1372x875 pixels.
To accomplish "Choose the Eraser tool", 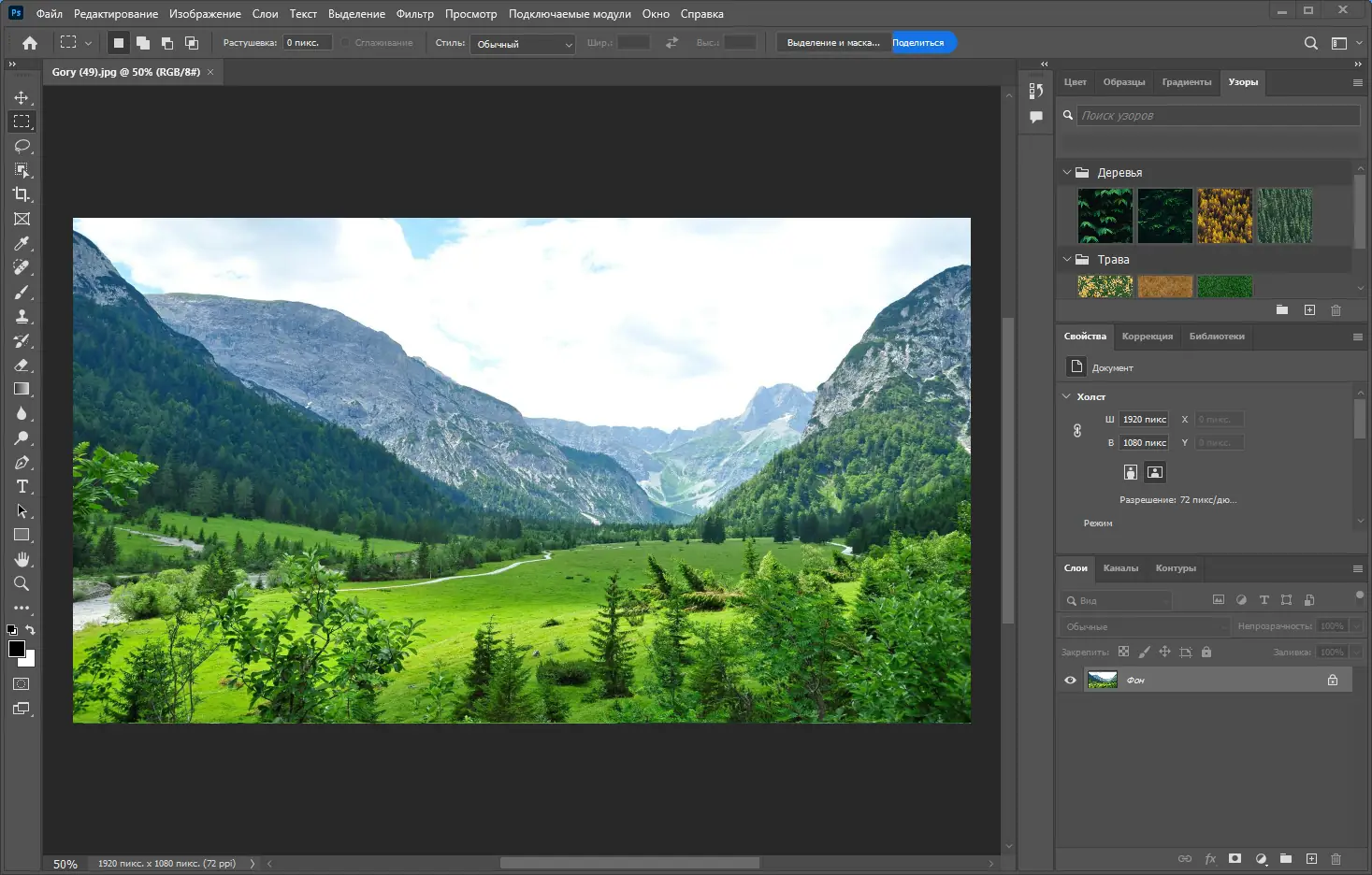I will 22,365.
